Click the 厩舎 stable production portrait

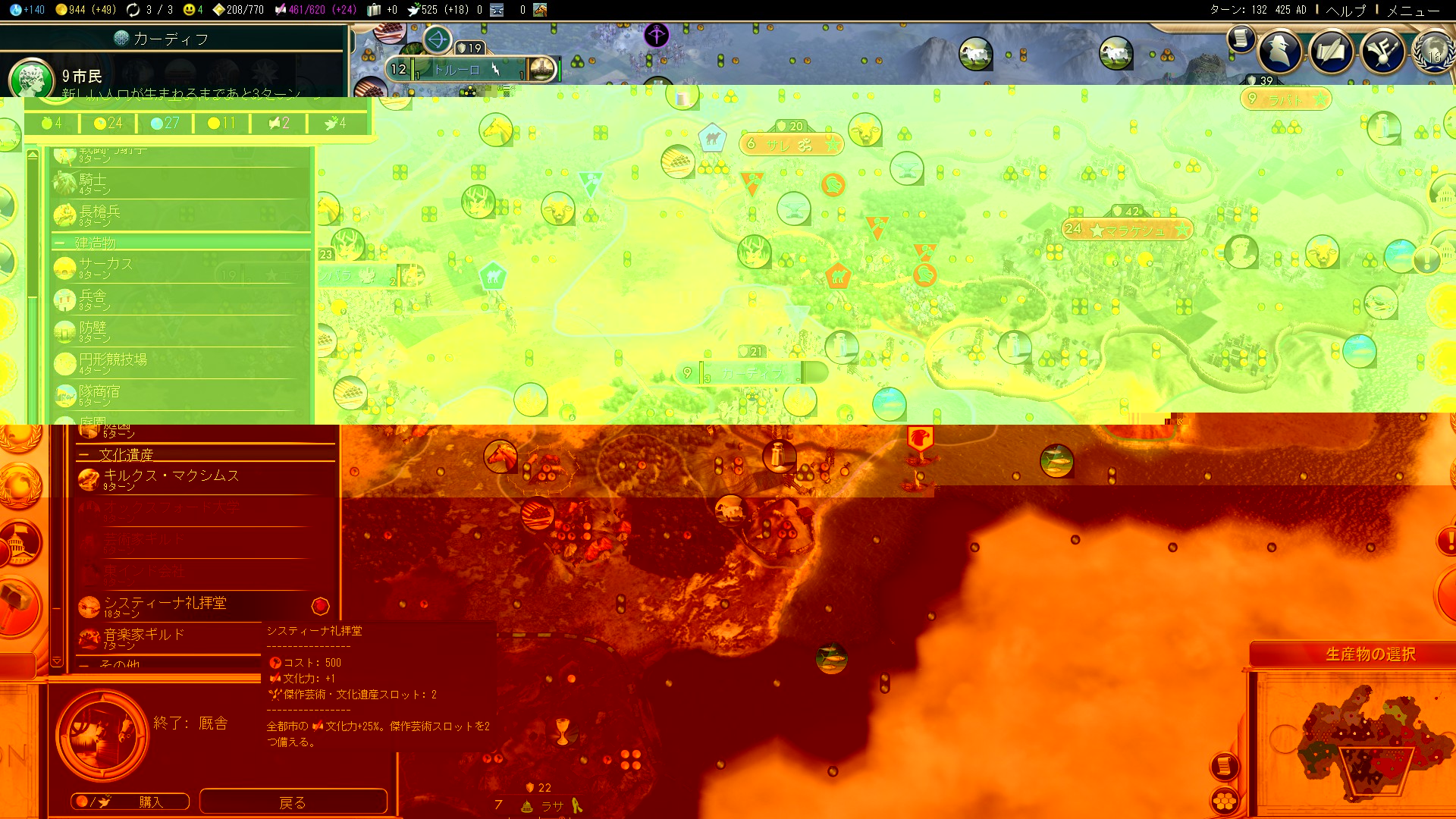(102, 734)
